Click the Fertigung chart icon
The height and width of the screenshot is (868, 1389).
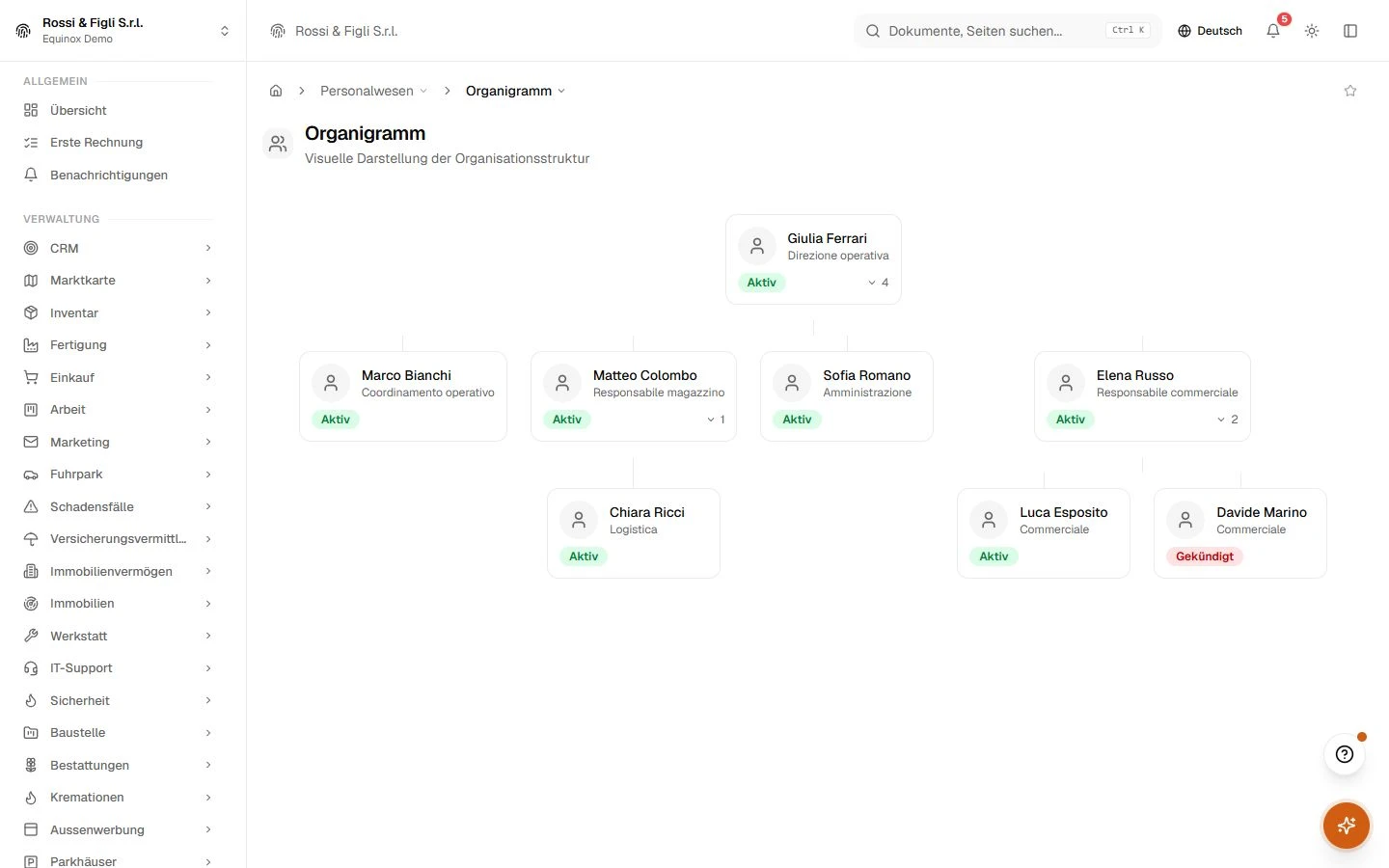(x=31, y=345)
